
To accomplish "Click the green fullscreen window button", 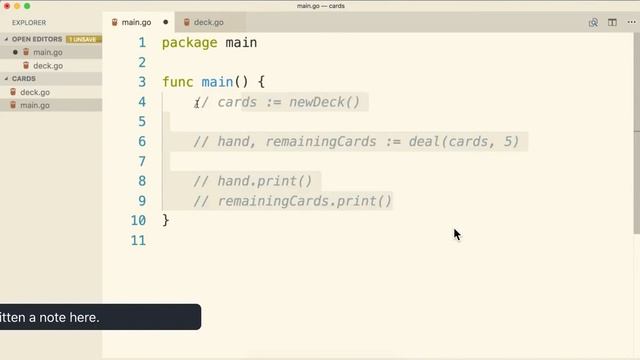I will pyautogui.click(x=27, y=6).
